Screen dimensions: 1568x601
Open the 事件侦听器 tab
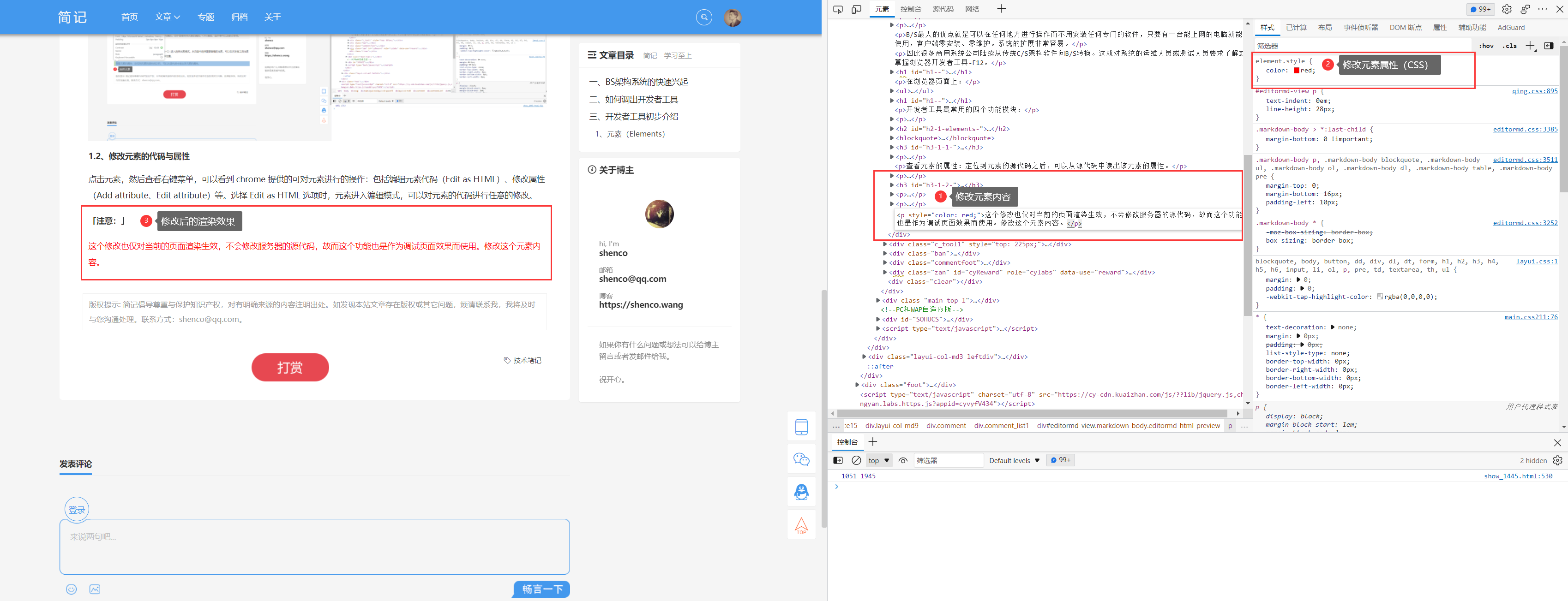click(x=1361, y=27)
